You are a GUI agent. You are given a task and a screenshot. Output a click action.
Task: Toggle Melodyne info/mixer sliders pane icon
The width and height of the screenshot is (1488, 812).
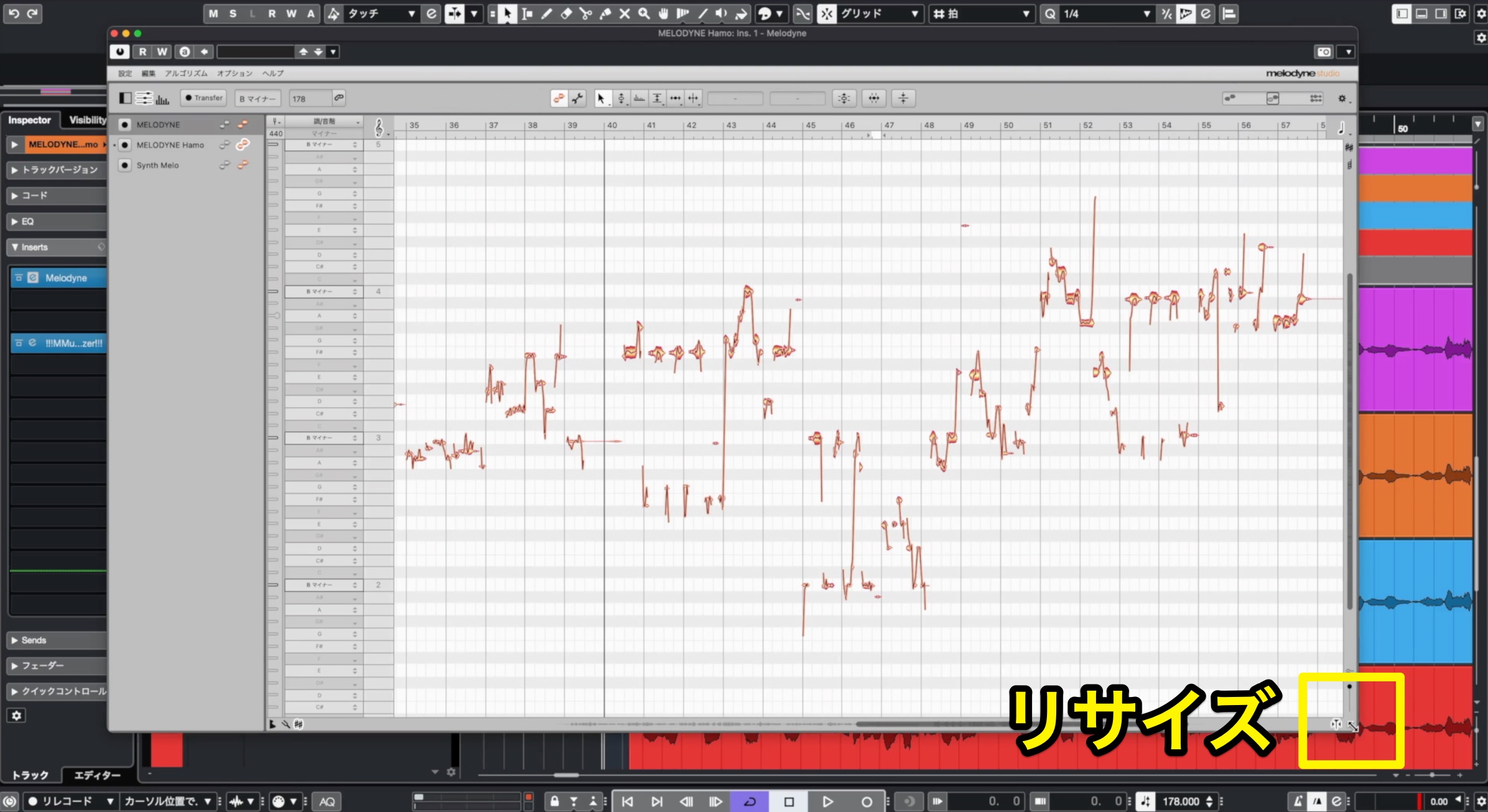click(144, 98)
